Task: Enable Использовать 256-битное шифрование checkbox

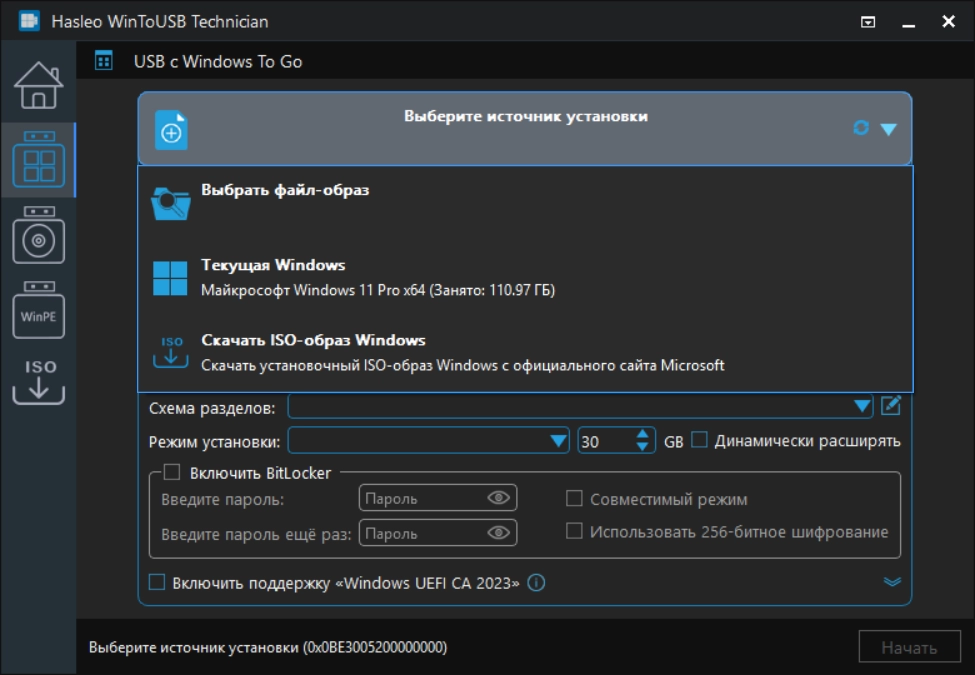Action: click(574, 531)
